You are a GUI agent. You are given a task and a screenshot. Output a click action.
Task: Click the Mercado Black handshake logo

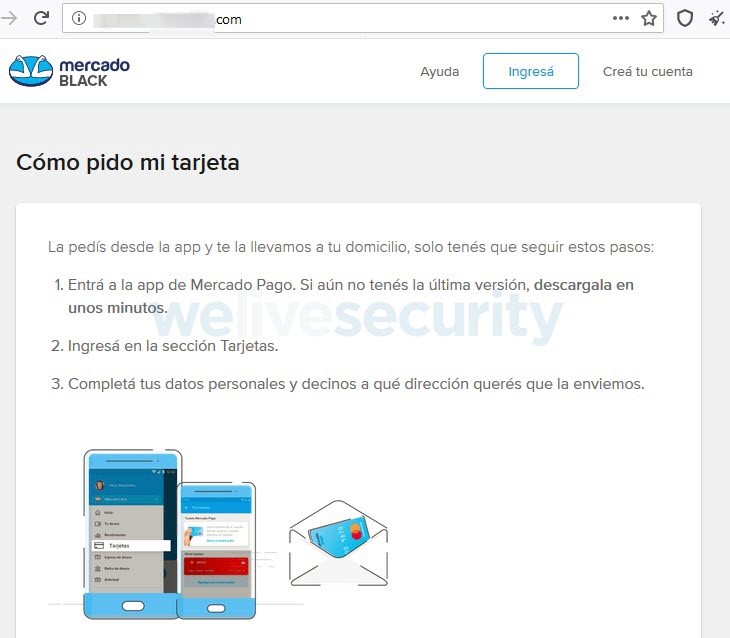point(31,71)
